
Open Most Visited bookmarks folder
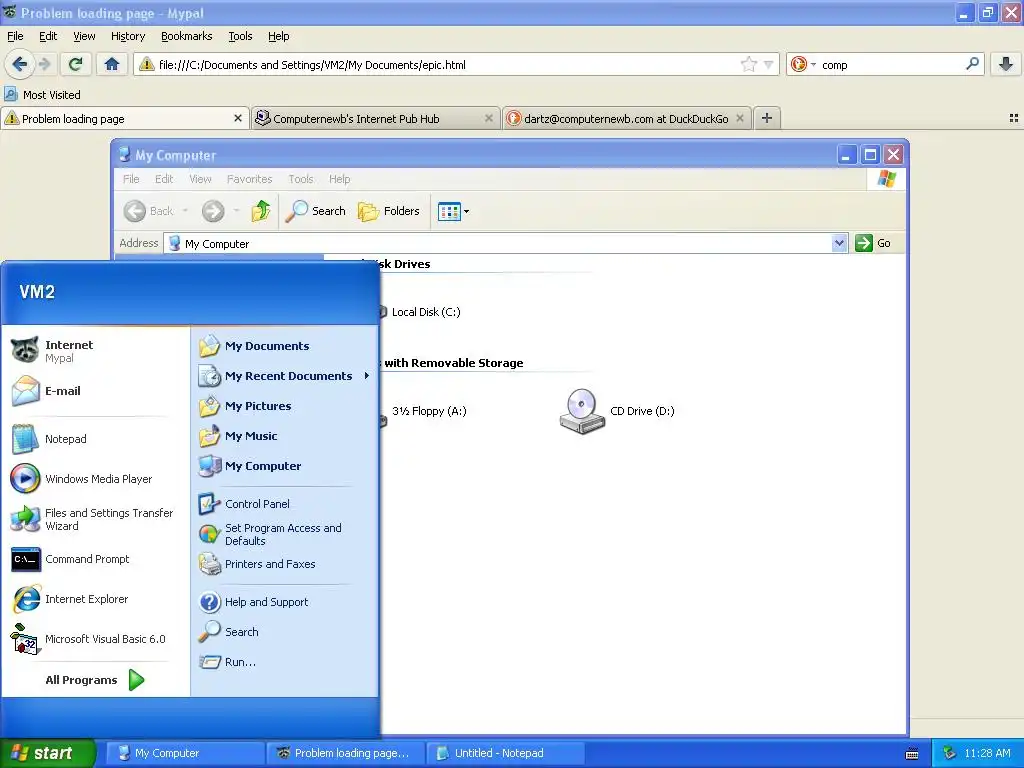[42, 95]
